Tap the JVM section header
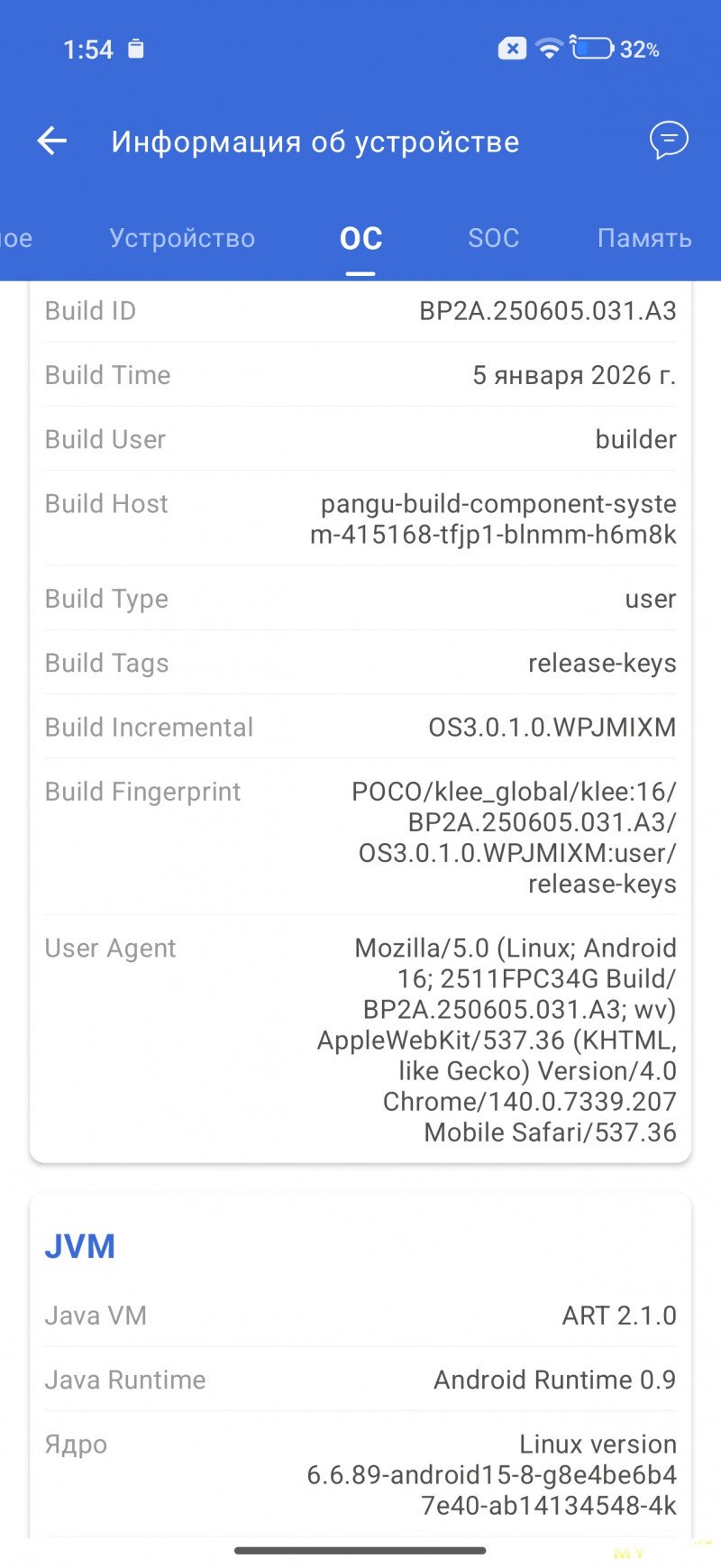This screenshot has height=1568, width=721. pos(80,1246)
